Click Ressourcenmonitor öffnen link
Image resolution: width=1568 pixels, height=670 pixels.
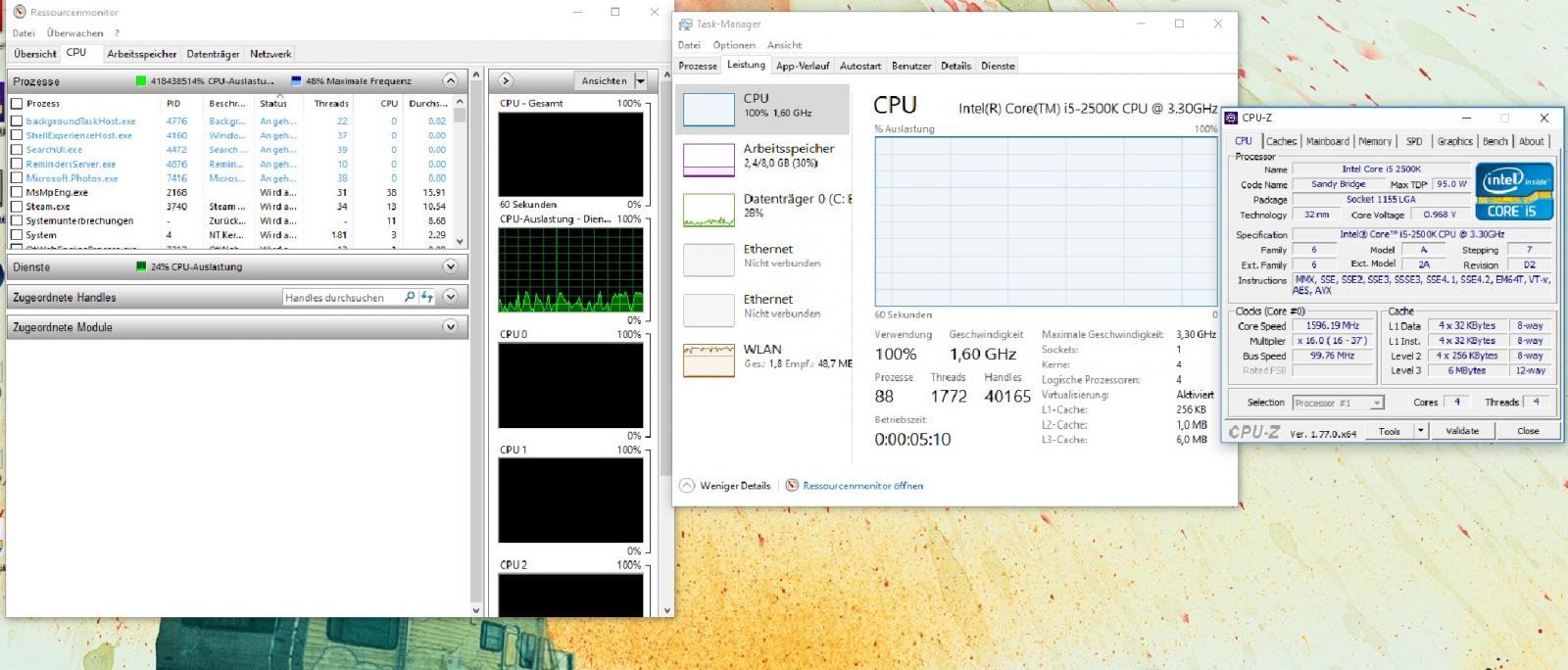(x=862, y=485)
